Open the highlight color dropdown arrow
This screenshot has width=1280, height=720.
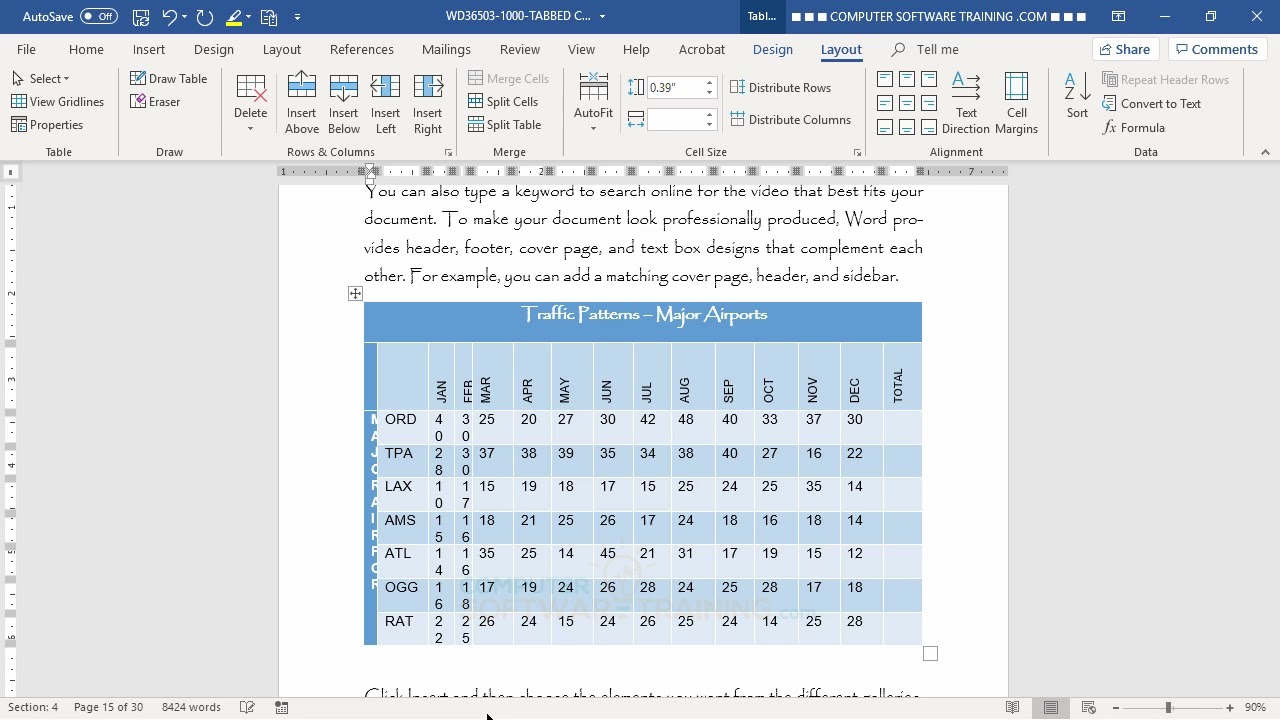pyautogui.click(x=249, y=17)
